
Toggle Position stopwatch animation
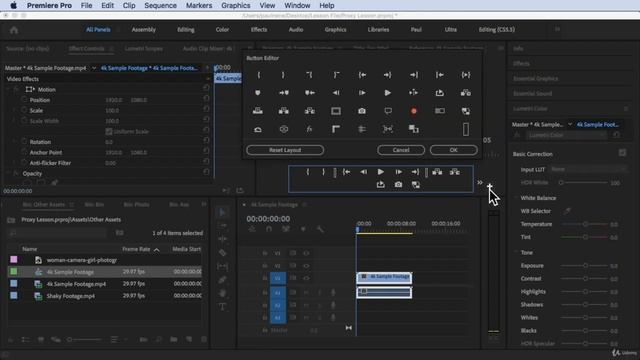coord(24,100)
